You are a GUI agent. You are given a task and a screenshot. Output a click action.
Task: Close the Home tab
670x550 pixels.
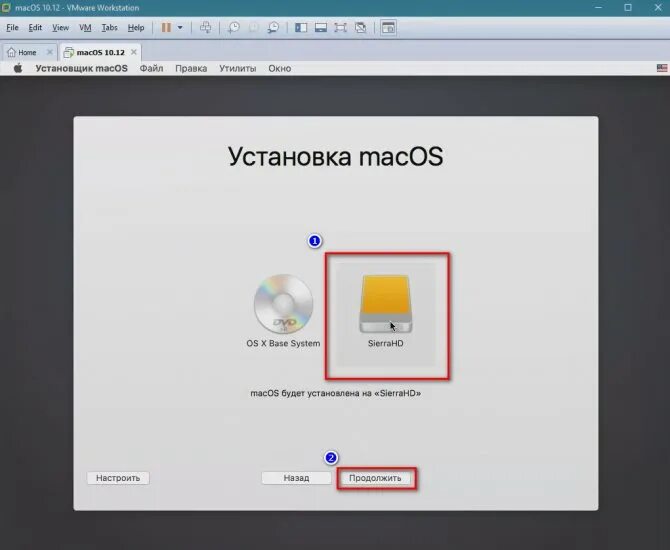50,52
